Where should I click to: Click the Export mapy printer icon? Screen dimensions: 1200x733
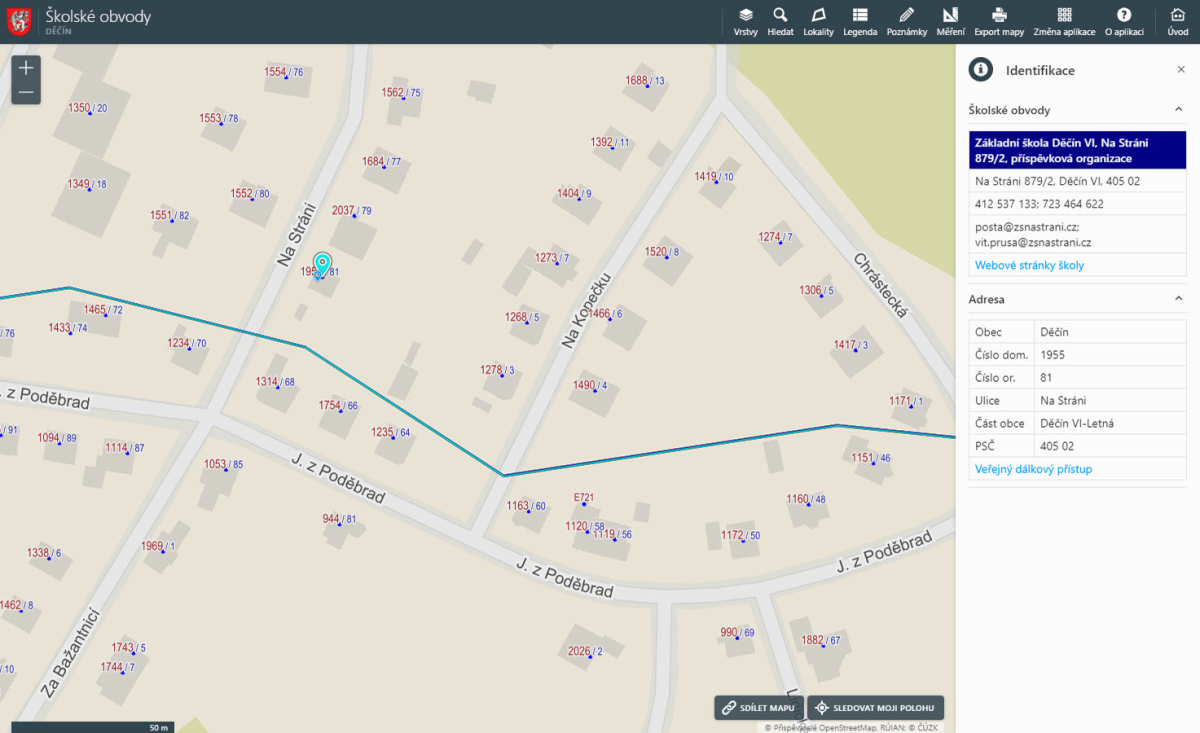(999, 21)
